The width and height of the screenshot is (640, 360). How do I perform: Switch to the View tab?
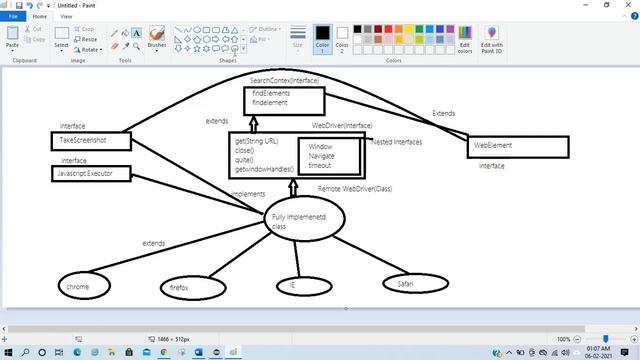(66, 16)
